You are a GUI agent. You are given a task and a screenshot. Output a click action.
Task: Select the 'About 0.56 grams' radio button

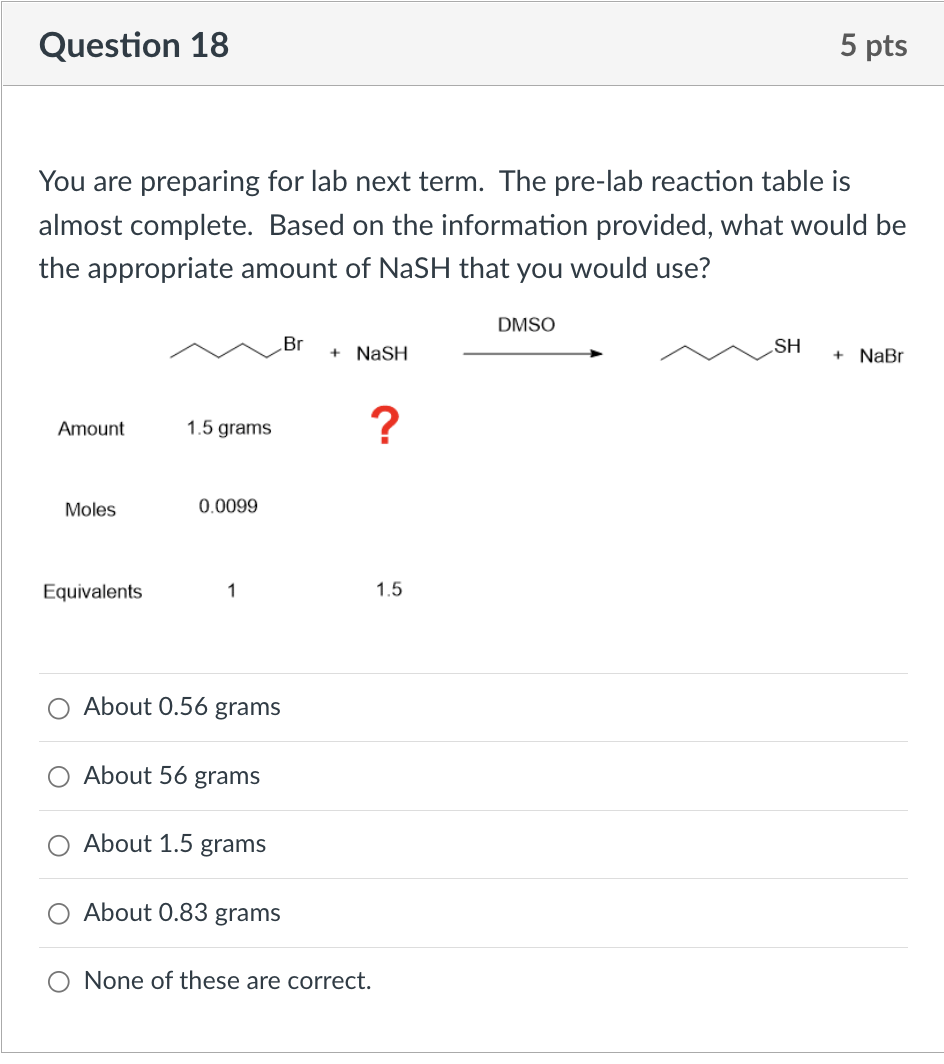(x=58, y=708)
